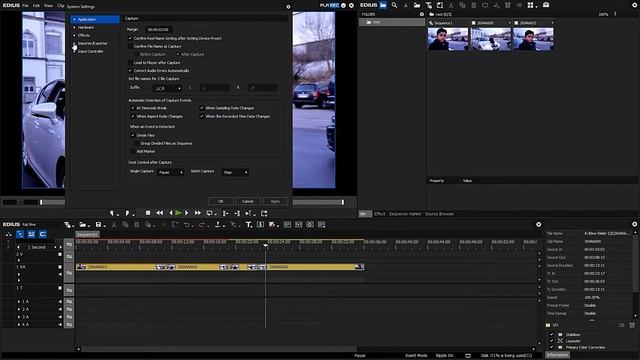Click the Folder tree toggle icon beside EDIUS in bin

click(383, 5)
